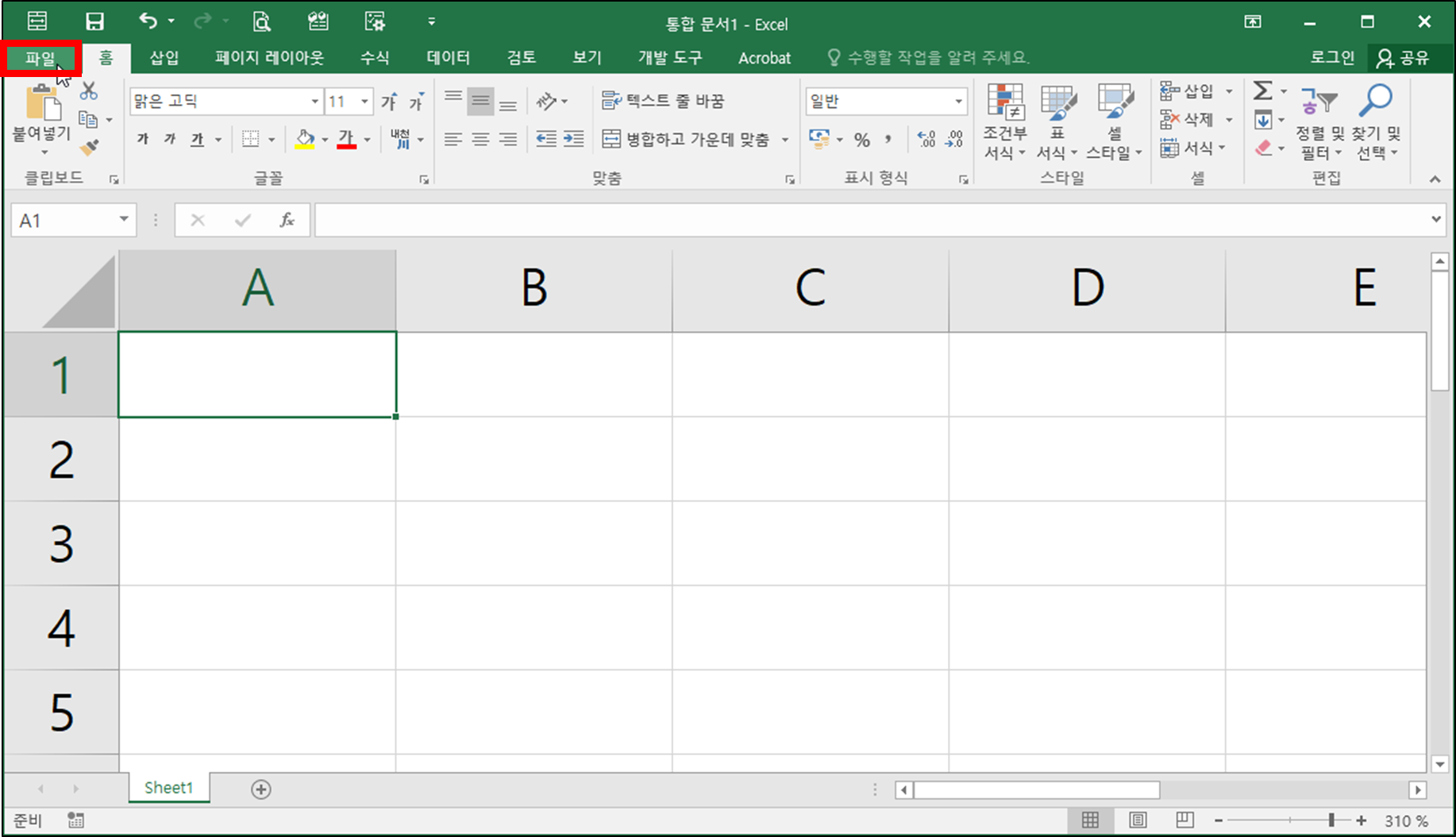Click the Fill down arrow icon
This screenshot has width=1456, height=837.
[1263, 120]
